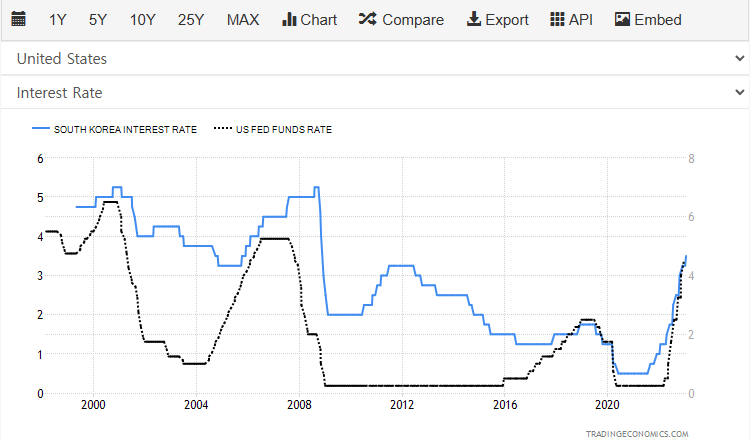Open the Interest Rate indicator dropdown
The image size is (751, 441).
pos(375,92)
